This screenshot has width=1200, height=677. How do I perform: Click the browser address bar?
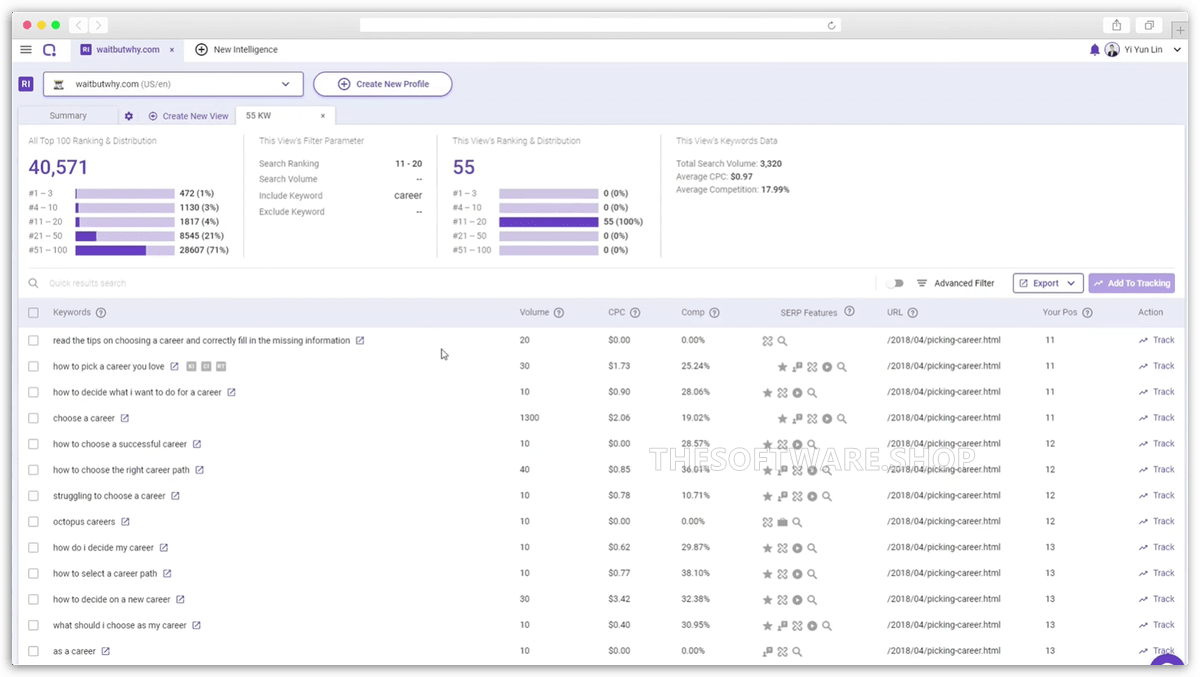tap(600, 25)
